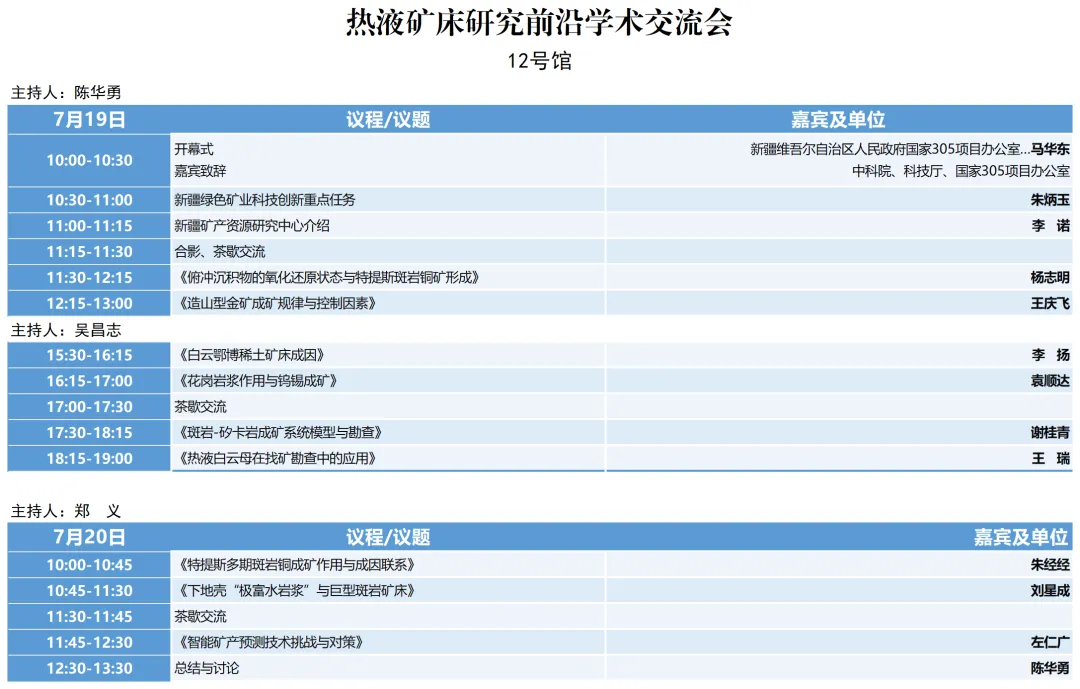Viewport: 1080px width, 689px height.
Task: Click the 7月19日 date header
Action: click(88, 118)
